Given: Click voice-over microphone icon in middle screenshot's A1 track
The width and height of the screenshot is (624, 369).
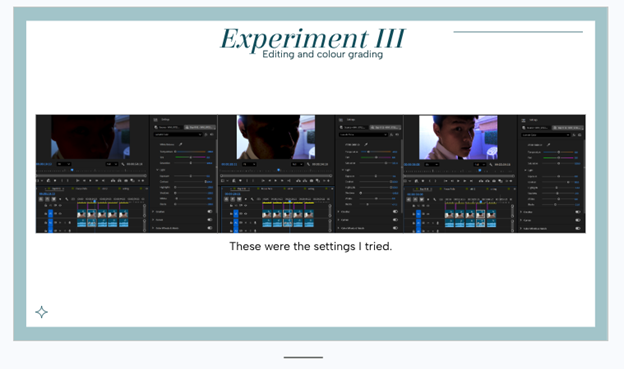Looking at the screenshot, I should (x=255, y=223).
